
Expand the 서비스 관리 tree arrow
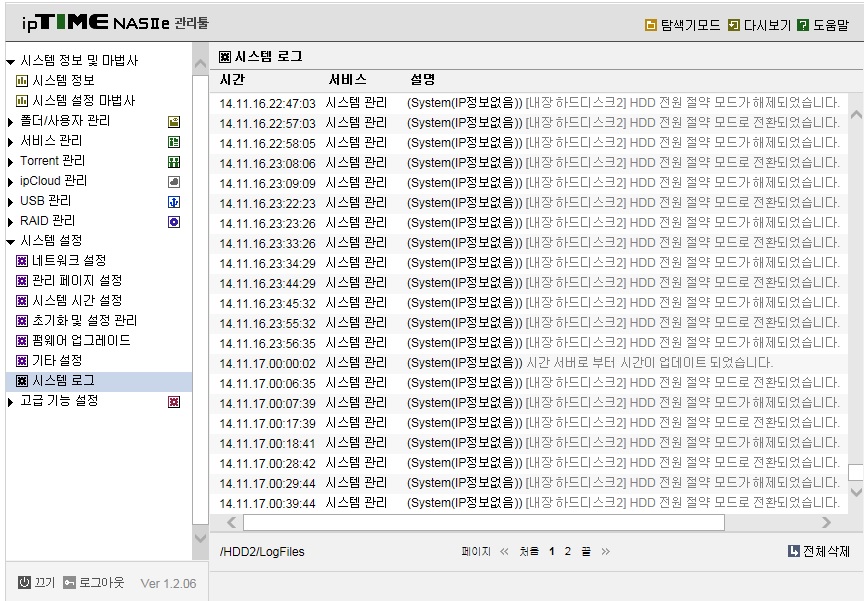pyautogui.click(x=10, y=142)
